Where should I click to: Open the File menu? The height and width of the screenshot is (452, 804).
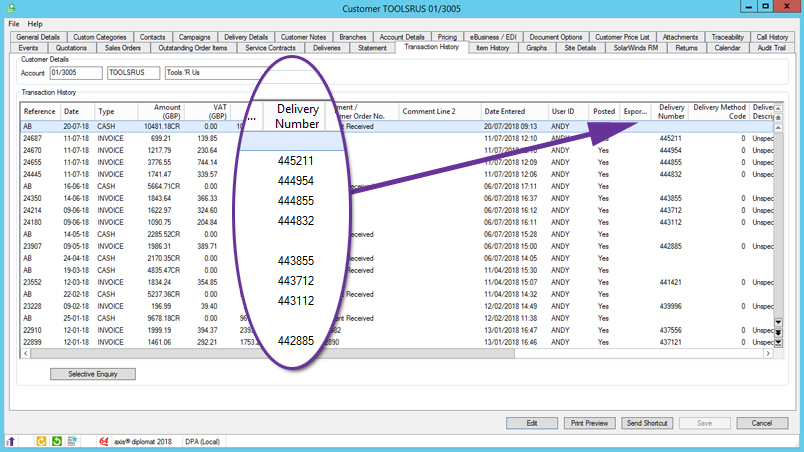(x=14, y=24)
